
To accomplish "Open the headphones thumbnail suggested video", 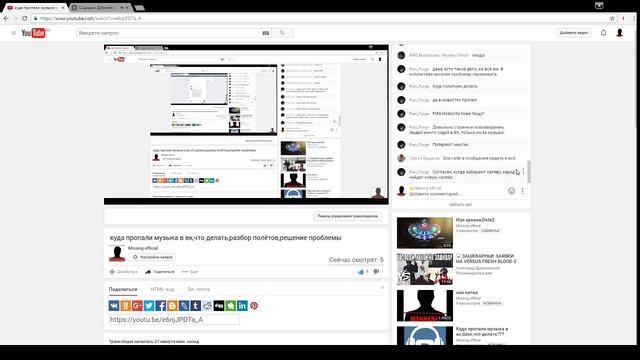I will click(x=424, y=336).
